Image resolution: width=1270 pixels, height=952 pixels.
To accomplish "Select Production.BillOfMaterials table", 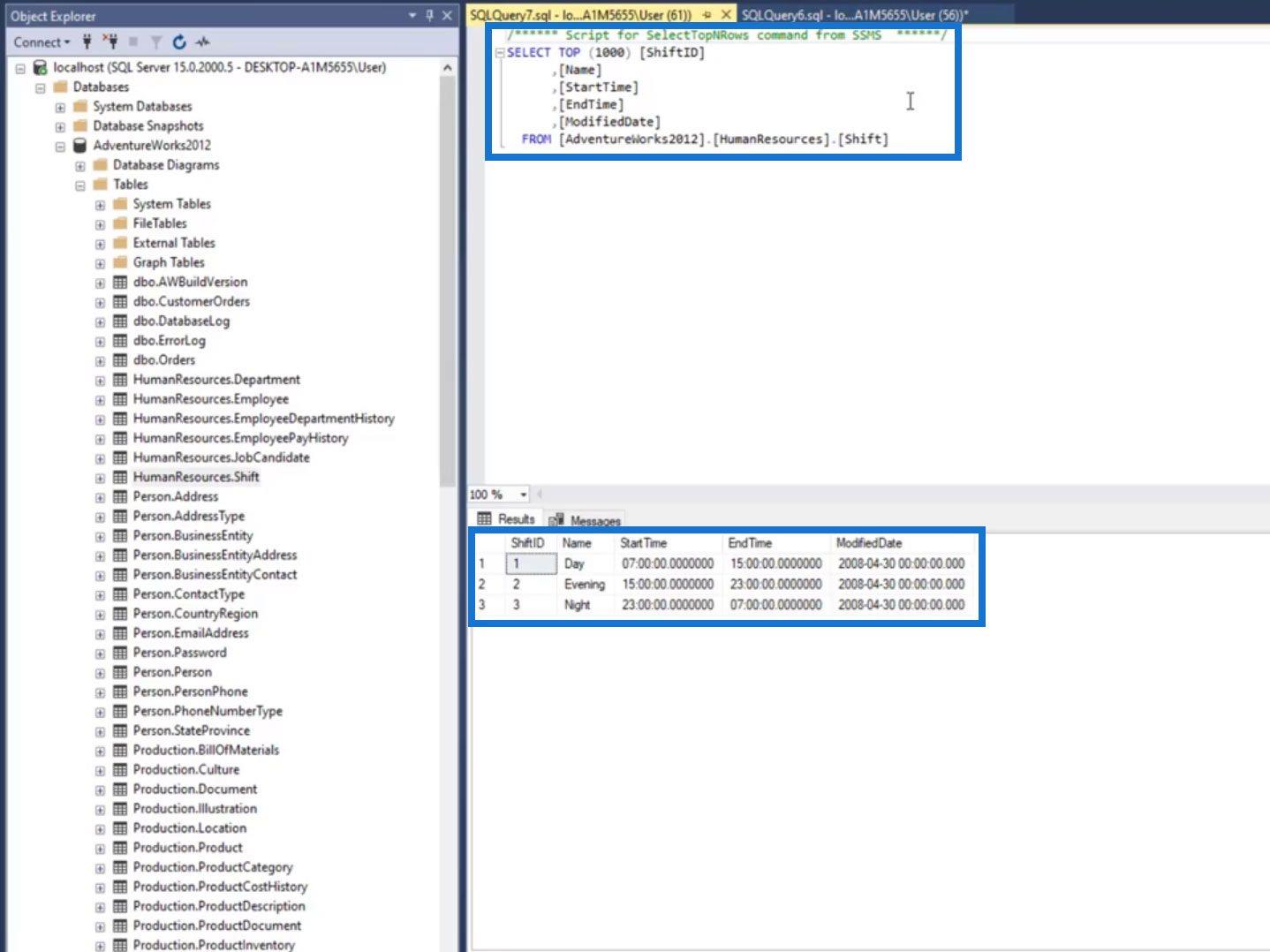I will coord(206,750).
